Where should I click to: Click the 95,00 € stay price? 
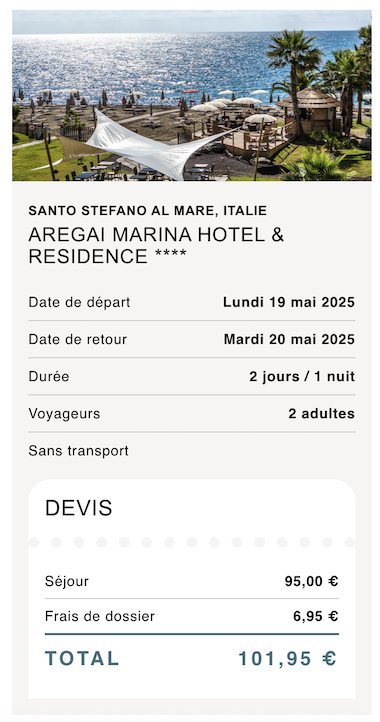311,582
